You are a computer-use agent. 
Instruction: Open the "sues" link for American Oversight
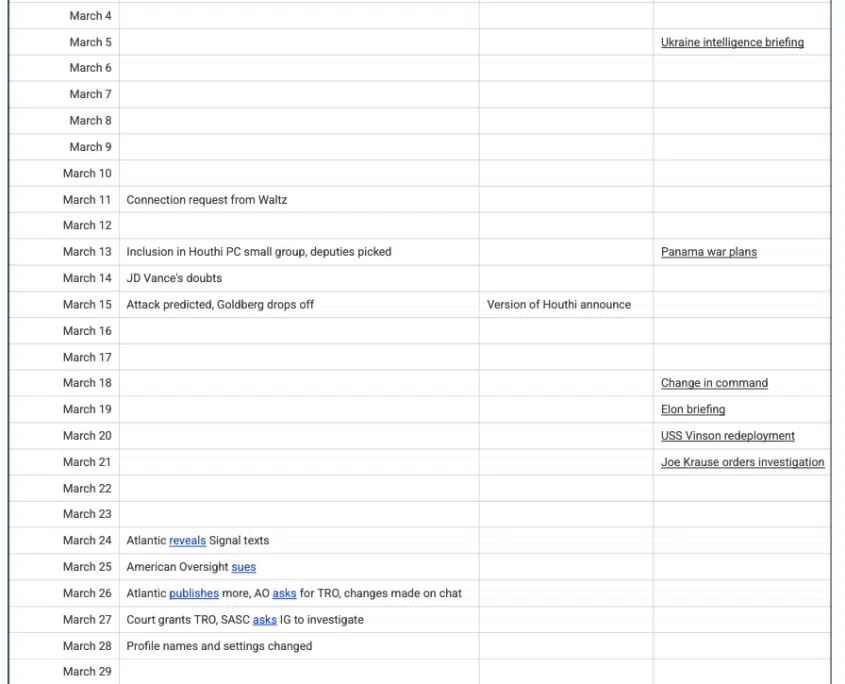coord(243,567)
